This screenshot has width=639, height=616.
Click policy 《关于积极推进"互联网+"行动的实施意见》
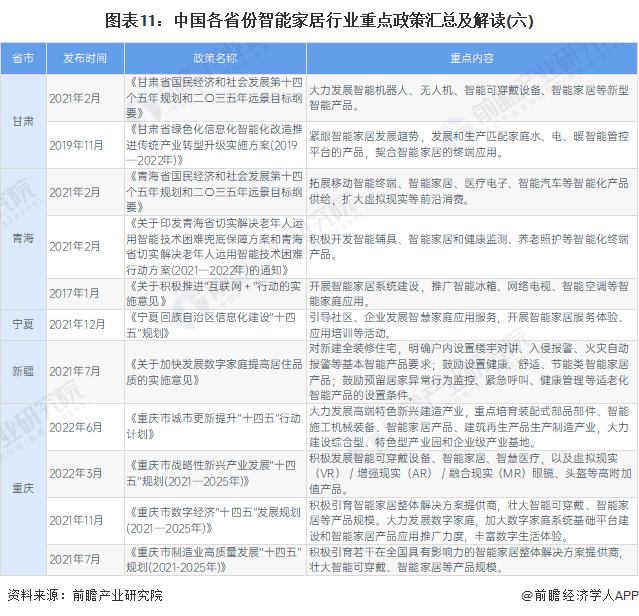coord(214,293)
